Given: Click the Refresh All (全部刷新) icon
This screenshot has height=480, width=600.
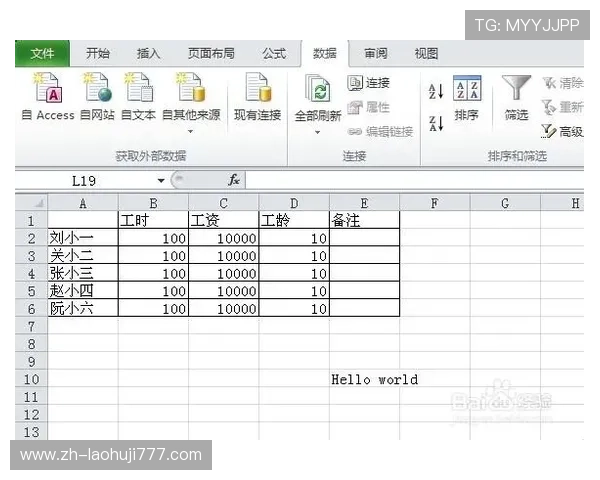Looking at the screenshot, I should coord(318,89).
